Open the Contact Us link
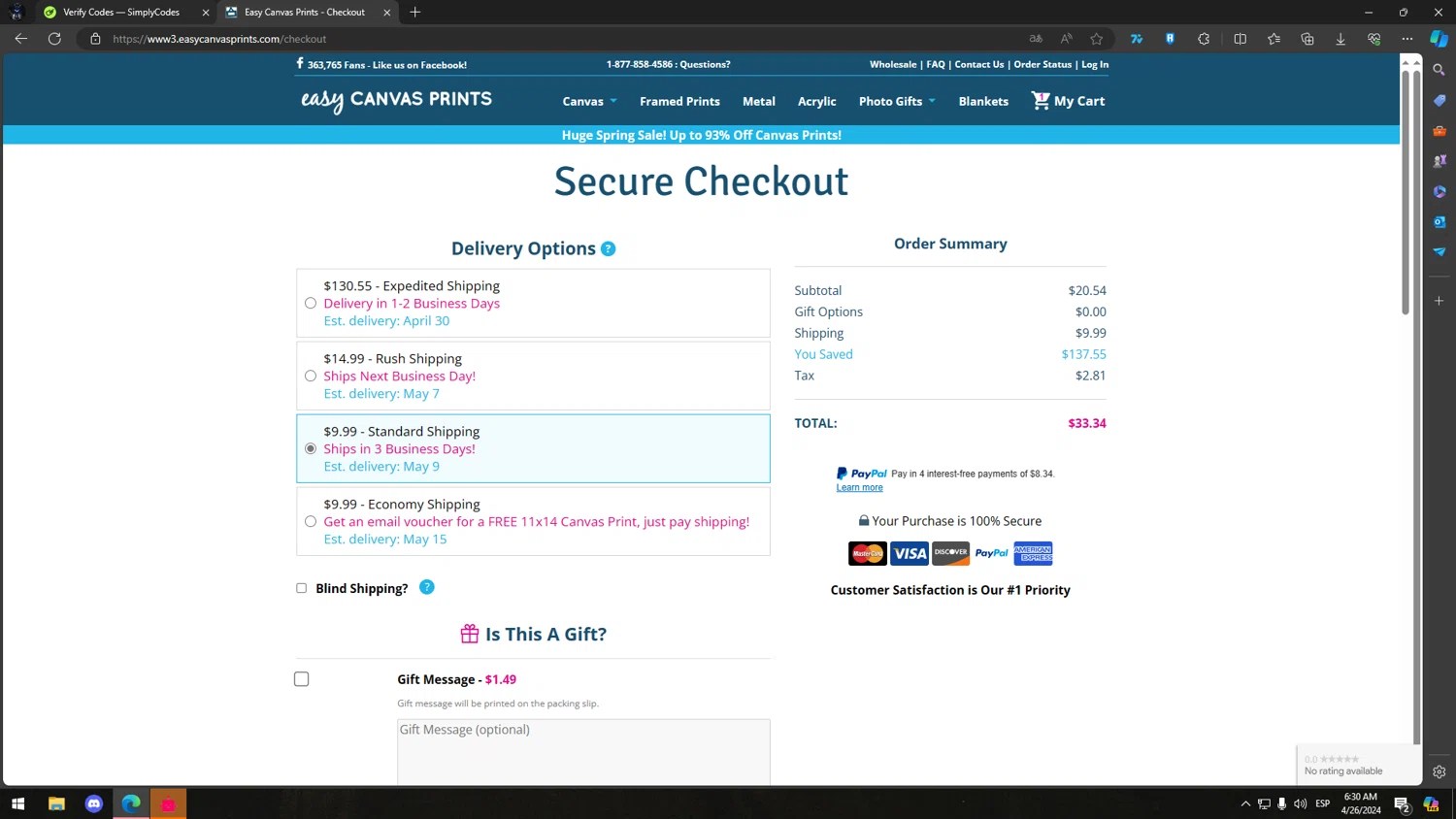This screenshot has width=1456, height=819. pyautogui.click(x=979, y=64)
